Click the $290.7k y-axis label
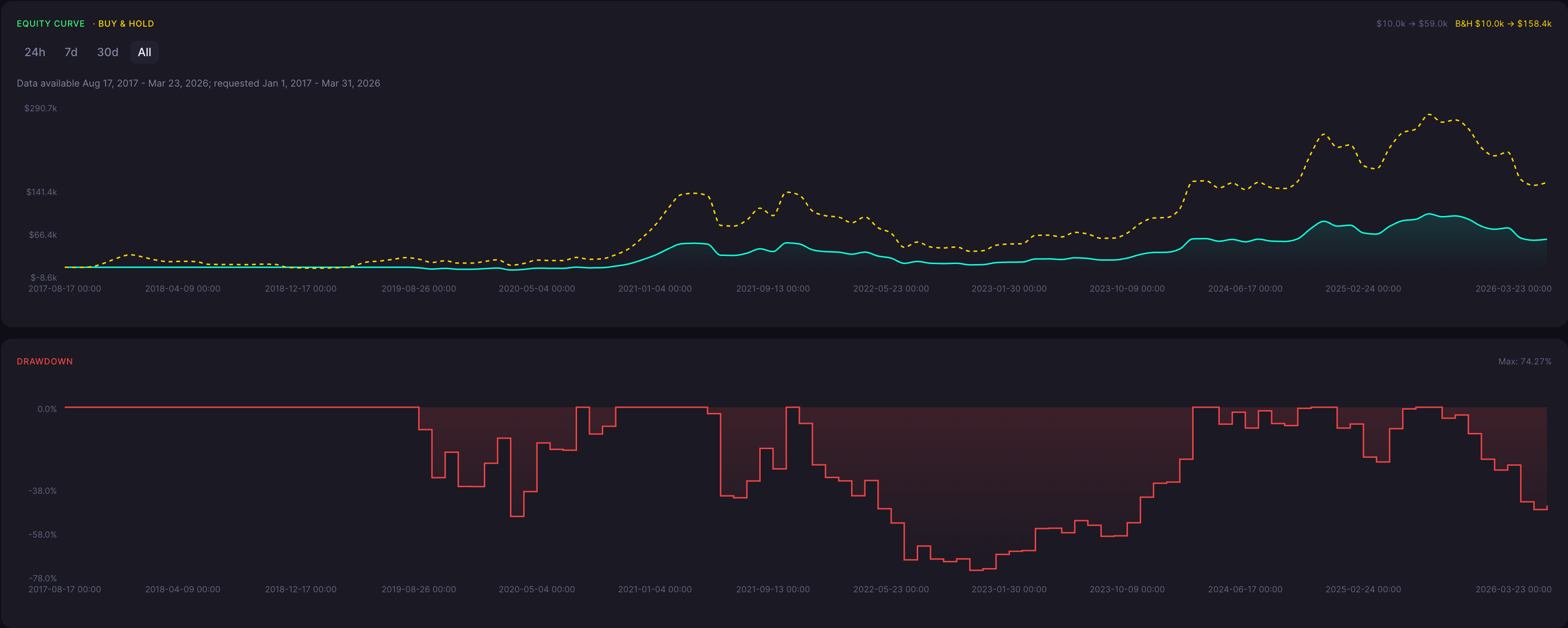The image size is (1568, 628). click(x=41, y=108)
